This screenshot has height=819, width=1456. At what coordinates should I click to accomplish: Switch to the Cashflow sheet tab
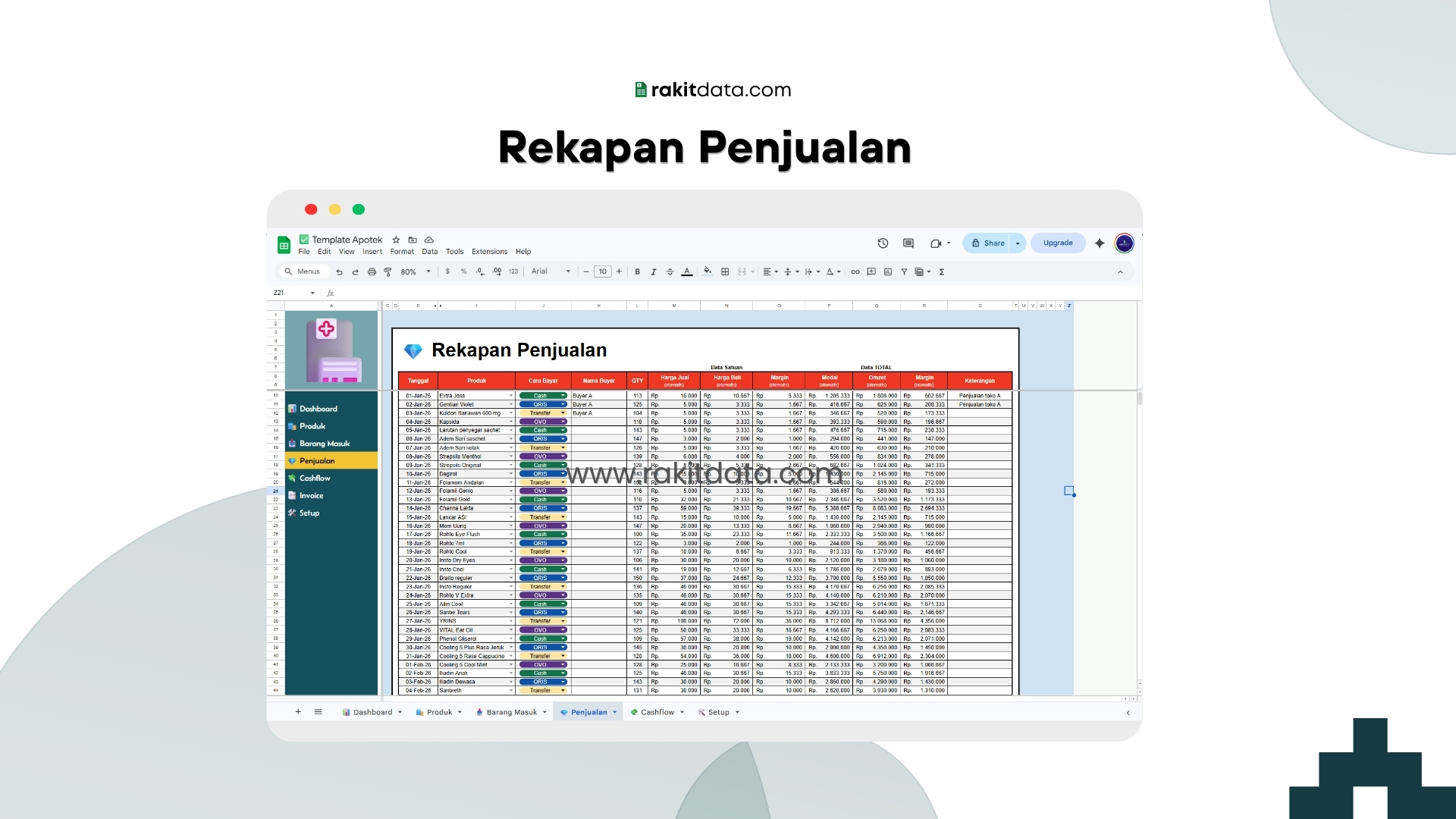click(x=657, y=712)
